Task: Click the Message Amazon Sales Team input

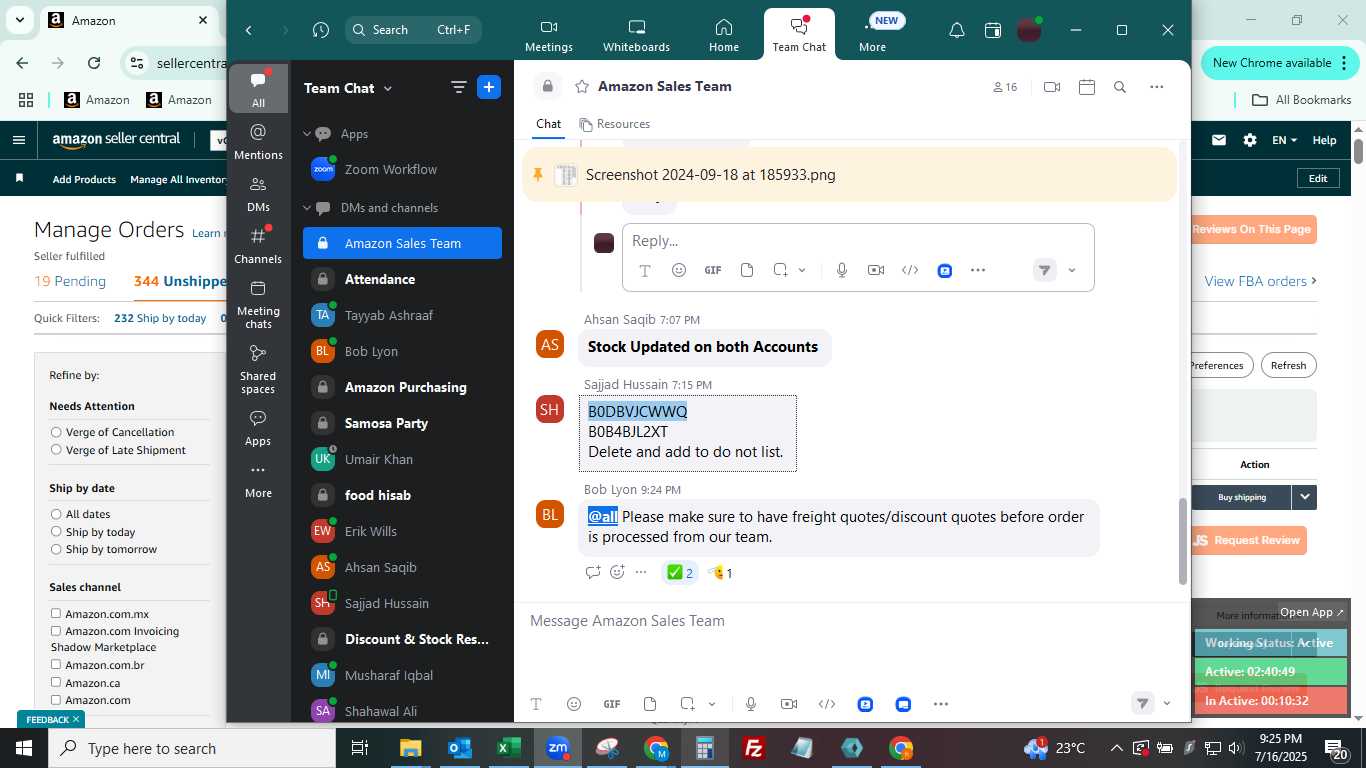Action: pyautogui.click(x=852, y=621)
